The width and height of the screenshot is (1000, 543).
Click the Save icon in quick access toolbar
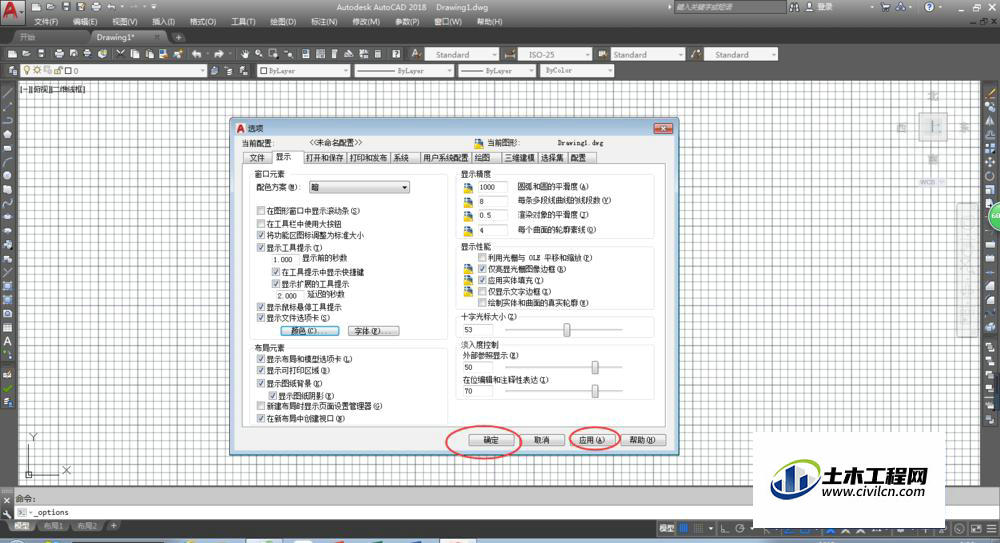point(66,7)
